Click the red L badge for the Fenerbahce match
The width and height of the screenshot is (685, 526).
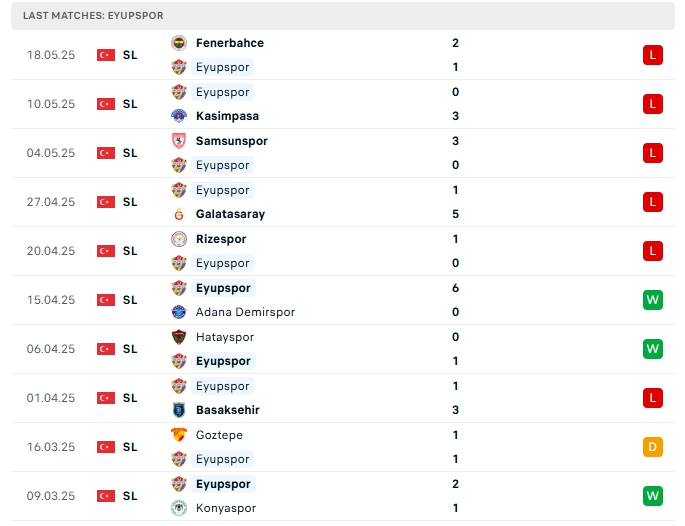(x=653, y=55)
